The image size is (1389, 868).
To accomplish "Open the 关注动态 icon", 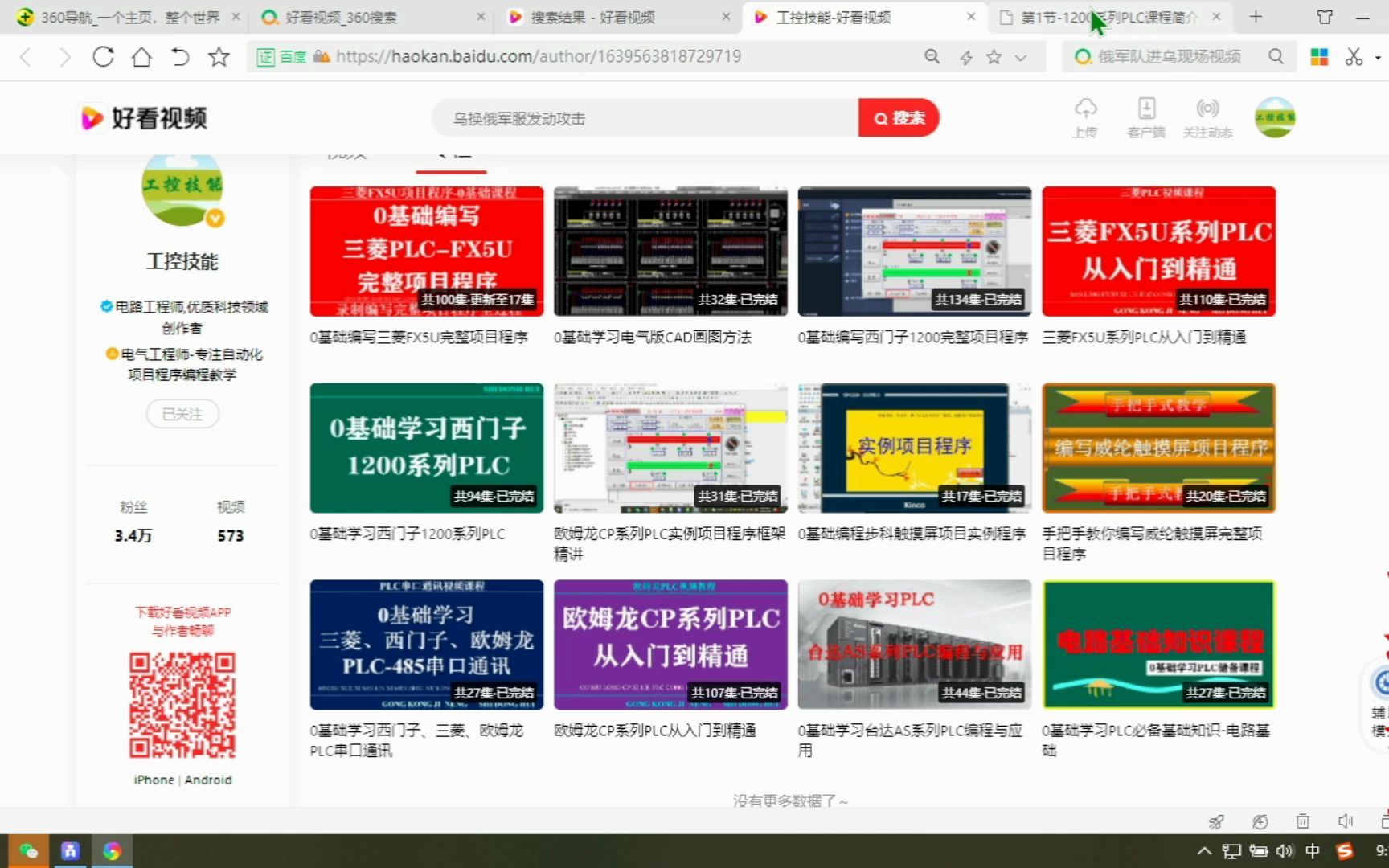I will (1207, 117).
